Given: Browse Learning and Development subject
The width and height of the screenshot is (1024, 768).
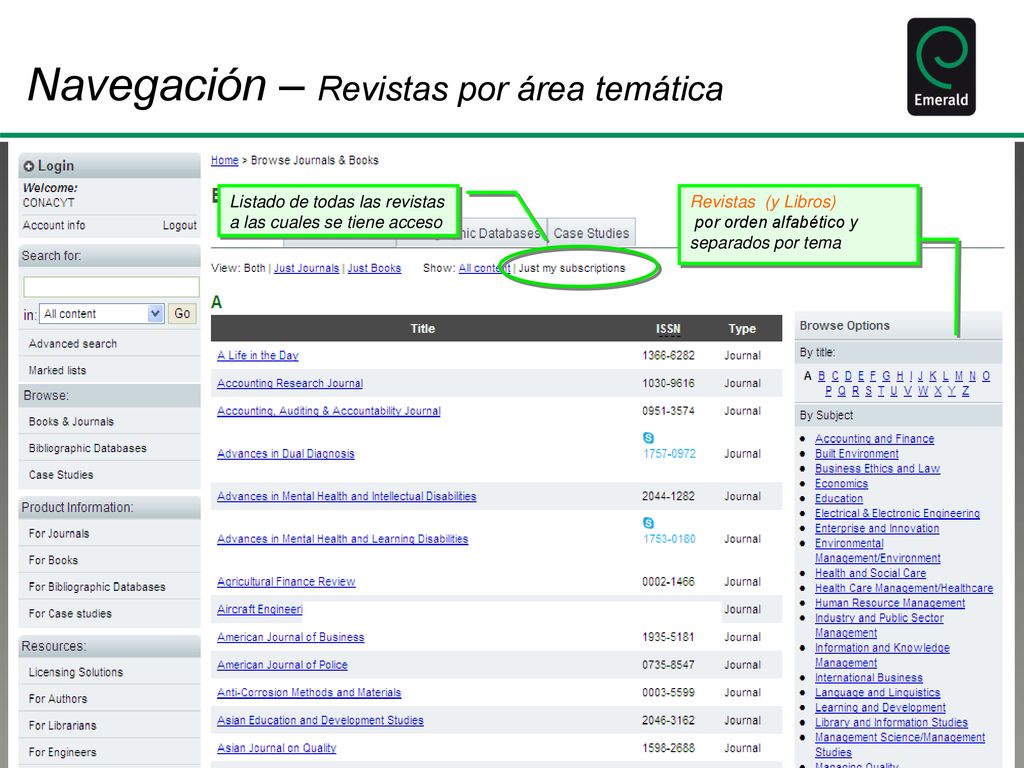Looking at the screenshot, I should coord(880,708).
